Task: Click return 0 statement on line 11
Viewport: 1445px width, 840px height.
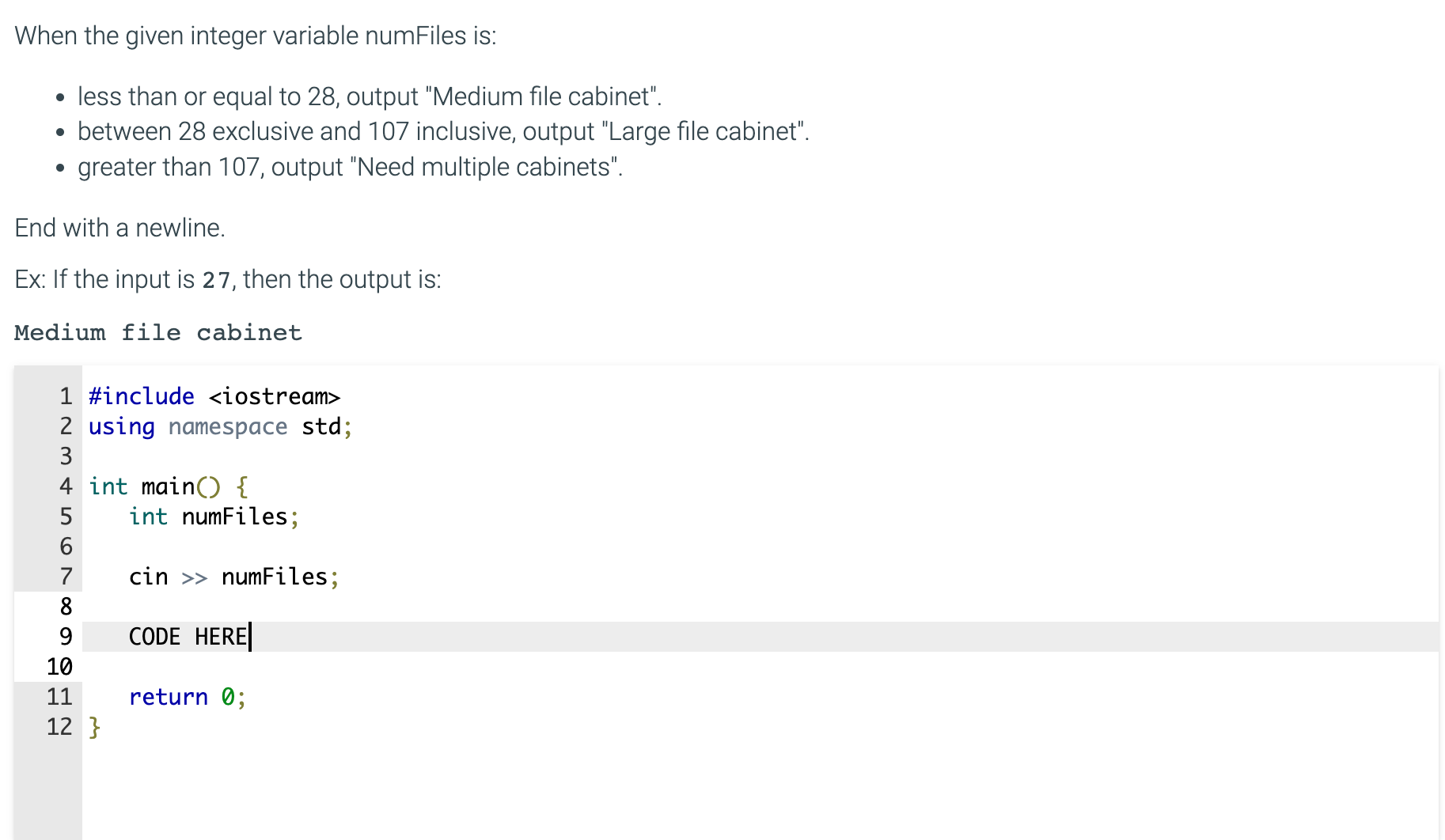Action: (x=188, y=697)
